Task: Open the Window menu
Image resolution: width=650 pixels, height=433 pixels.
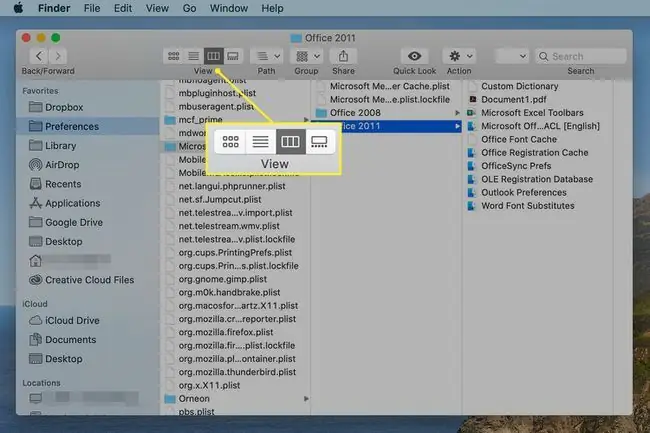Action: (228, 8)
